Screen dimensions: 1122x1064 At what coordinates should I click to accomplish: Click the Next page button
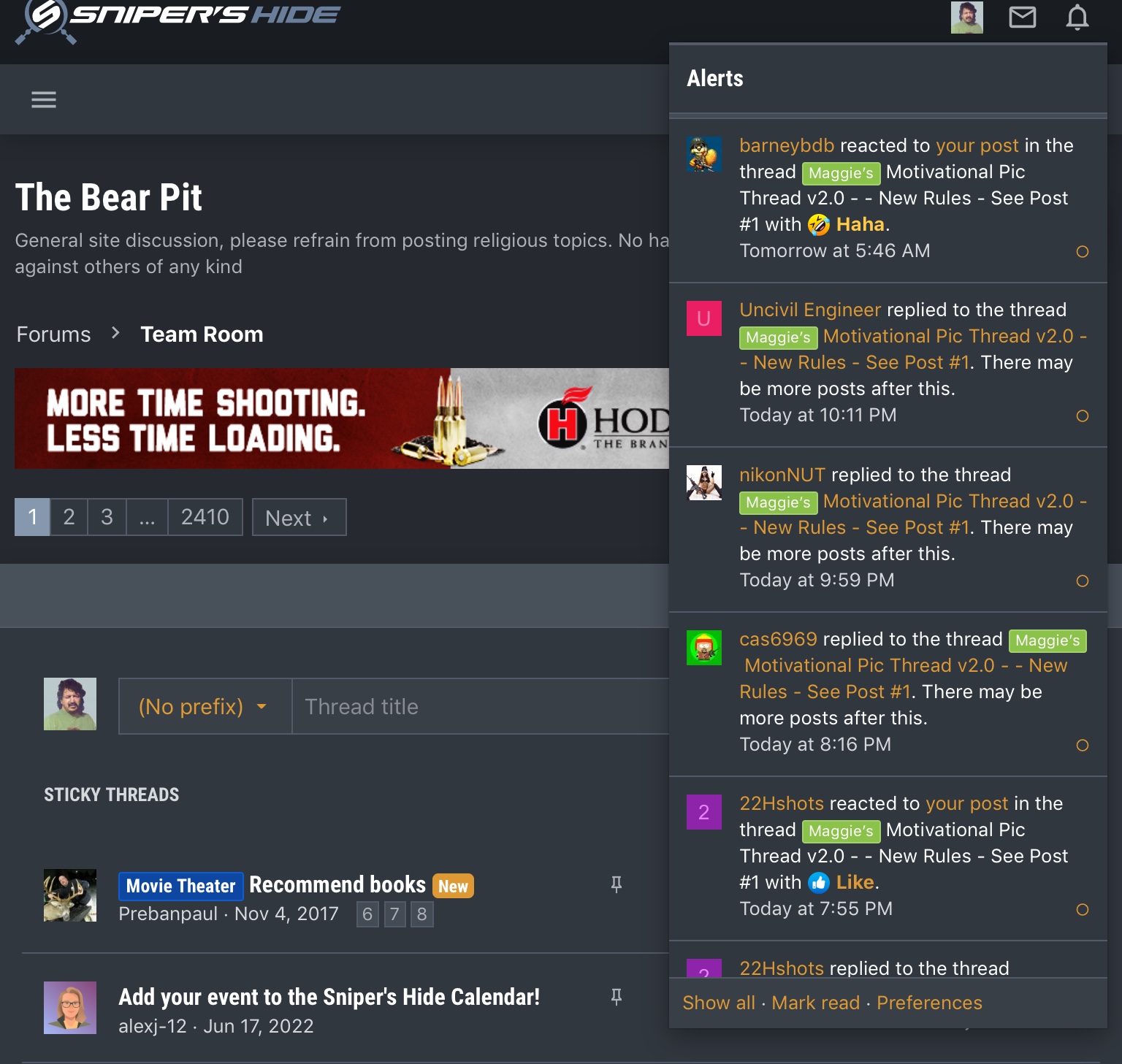(299, 517)
